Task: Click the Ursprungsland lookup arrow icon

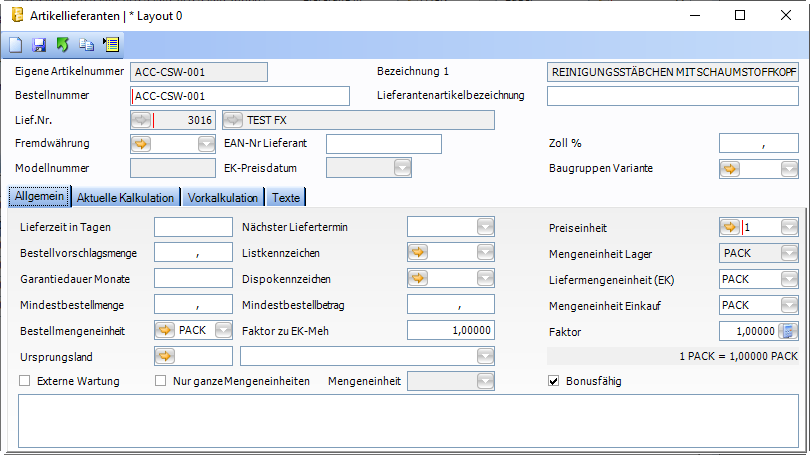Action: point(165,356)
